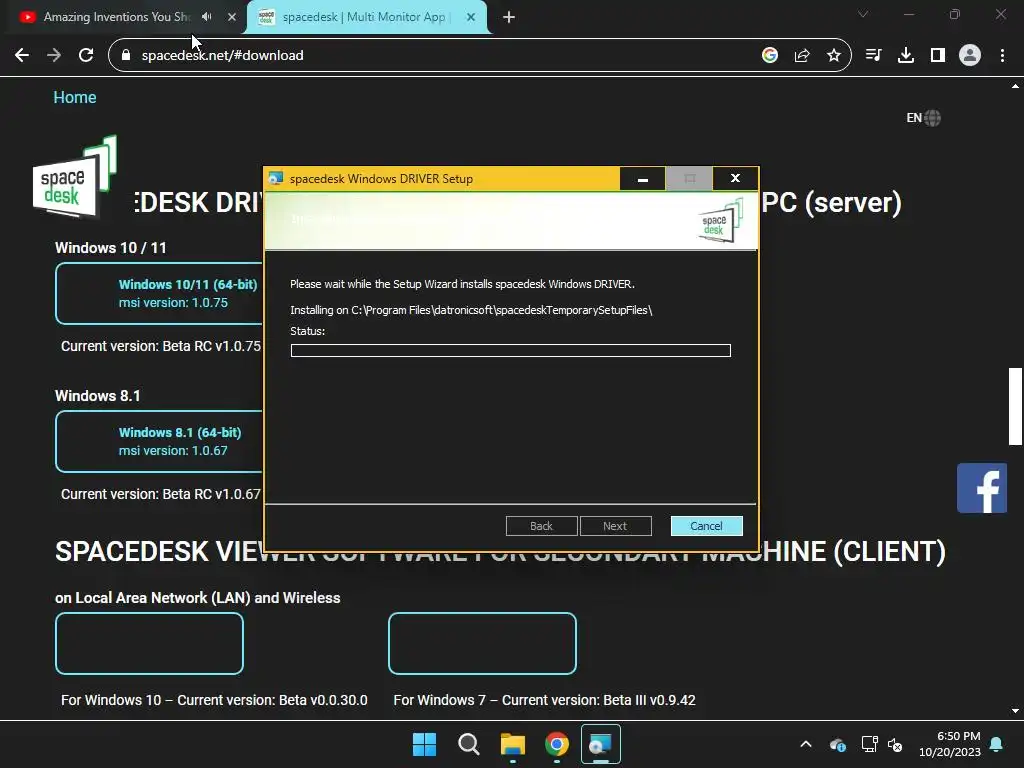Download Windows 10/11 (64-bit) msi
The image size is (1024, 768).
point(159,293)
